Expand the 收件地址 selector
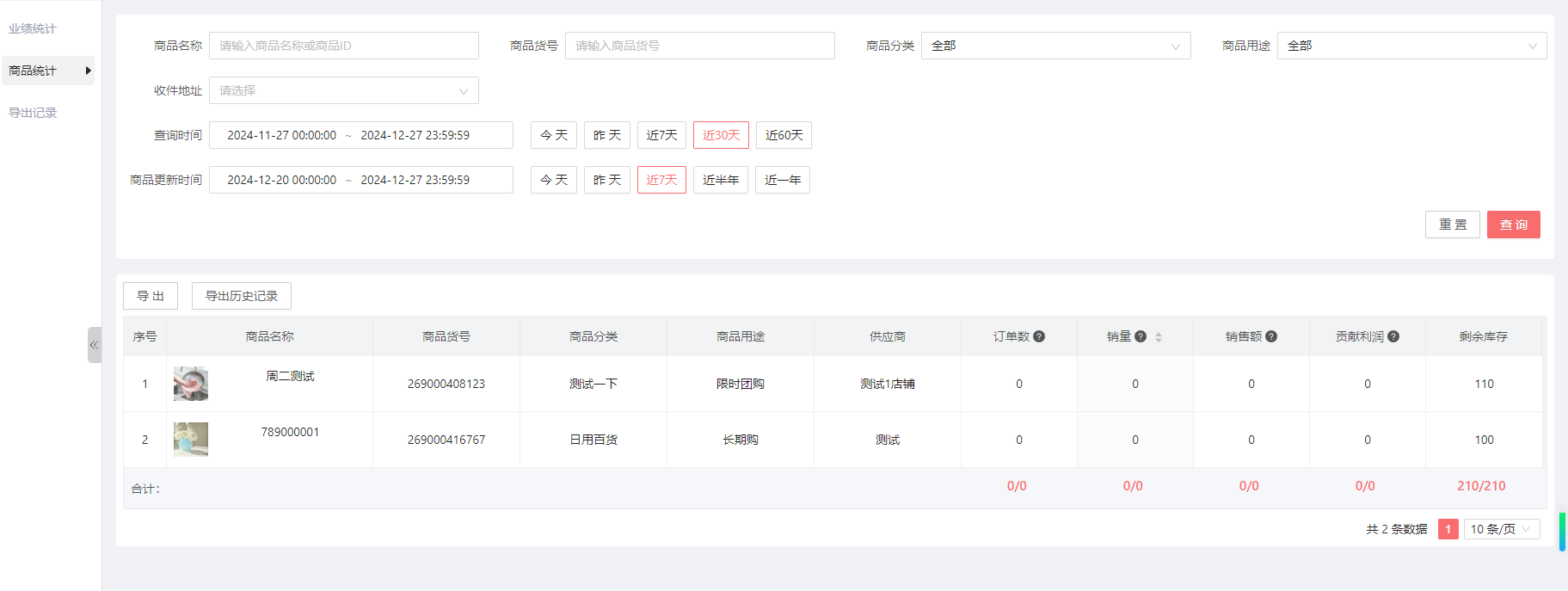 (x=343, y=90)
